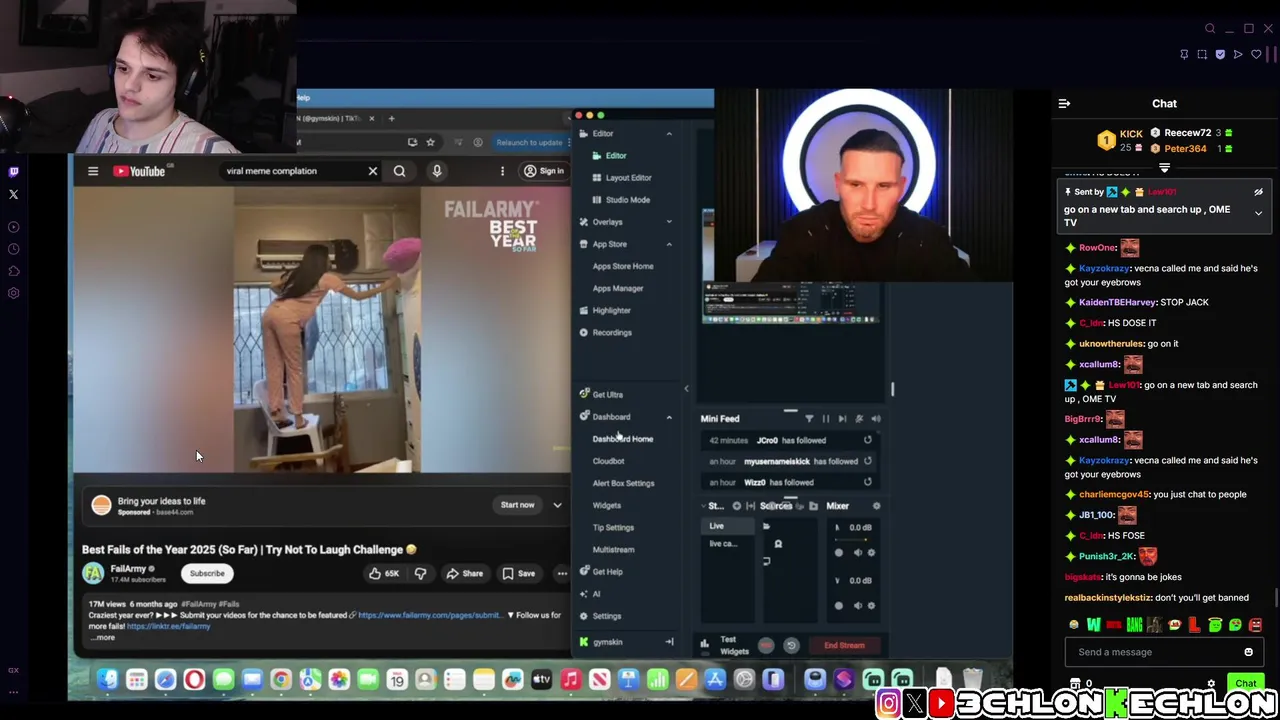This screenshot has width=1280, height=720.
Task: Click Test Widgets in Streamlabs
Action: tap(734, 646)
